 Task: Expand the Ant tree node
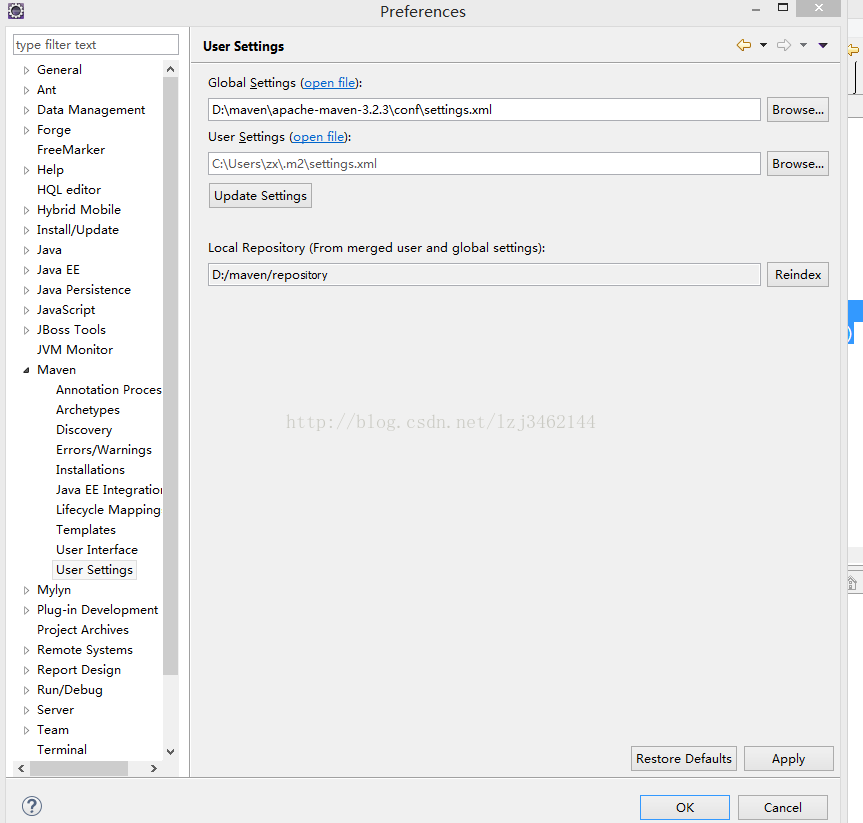pyautogui.click(x=26, y=90)
